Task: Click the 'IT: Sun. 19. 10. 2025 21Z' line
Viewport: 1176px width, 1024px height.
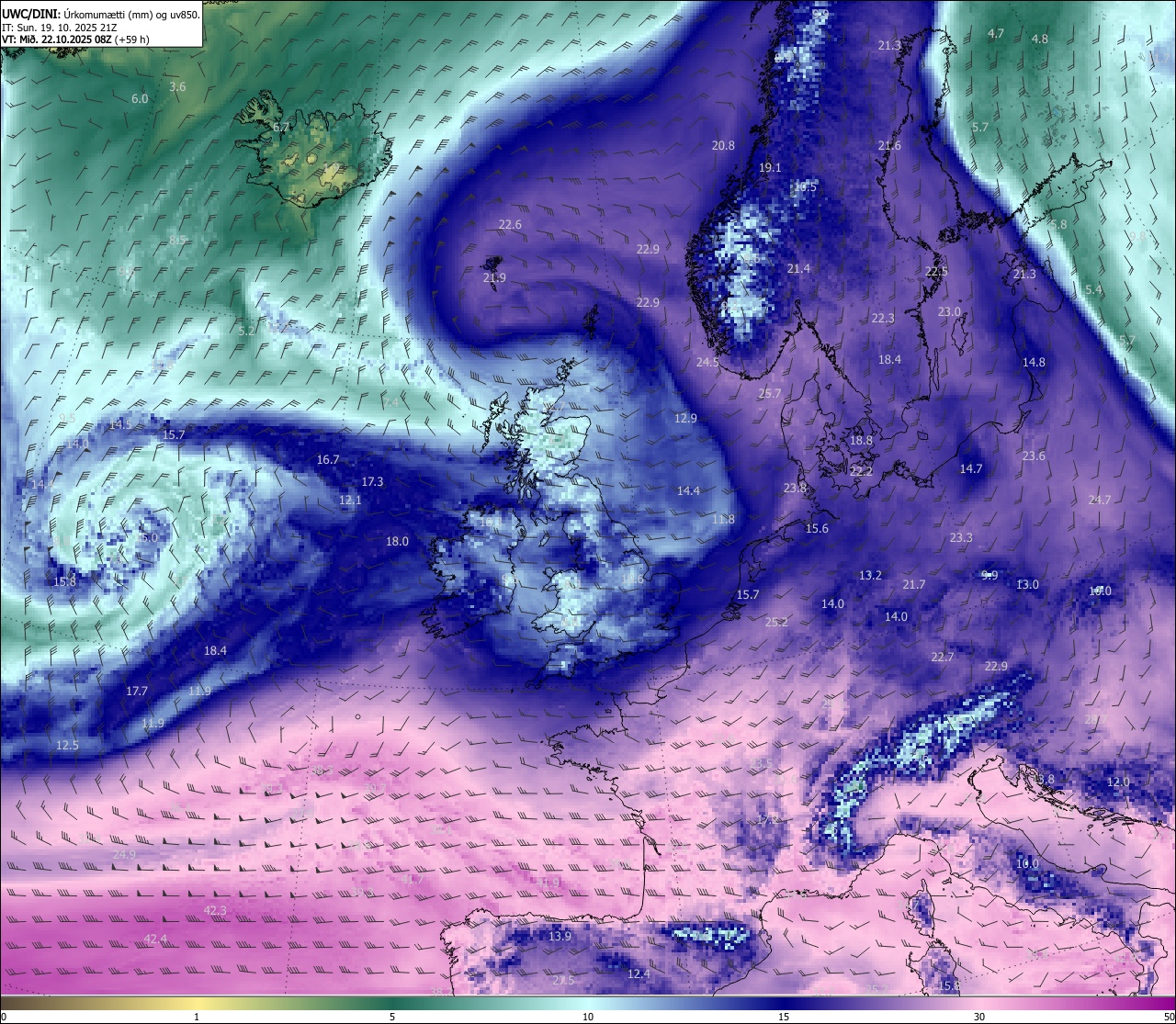Action: [60, 27]
